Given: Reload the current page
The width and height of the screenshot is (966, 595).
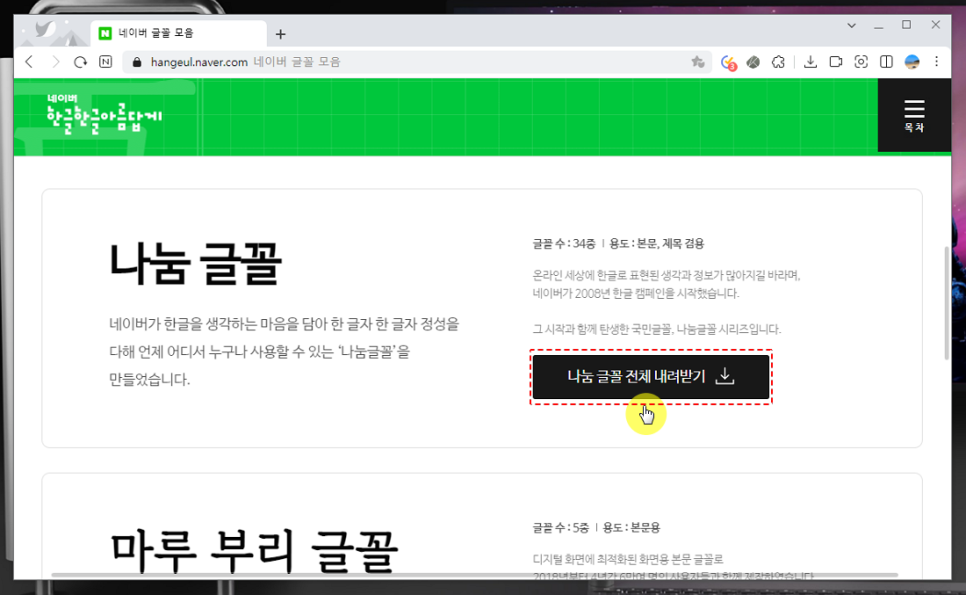Looking at the screenshot, I should click(80, 62).
